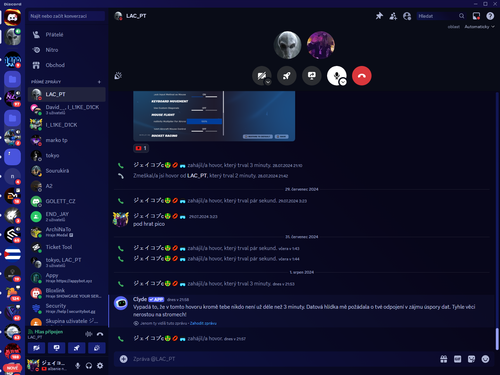The image size is (500, 375).
Task: Open the marko tp direct message
Action: [67, 140]
